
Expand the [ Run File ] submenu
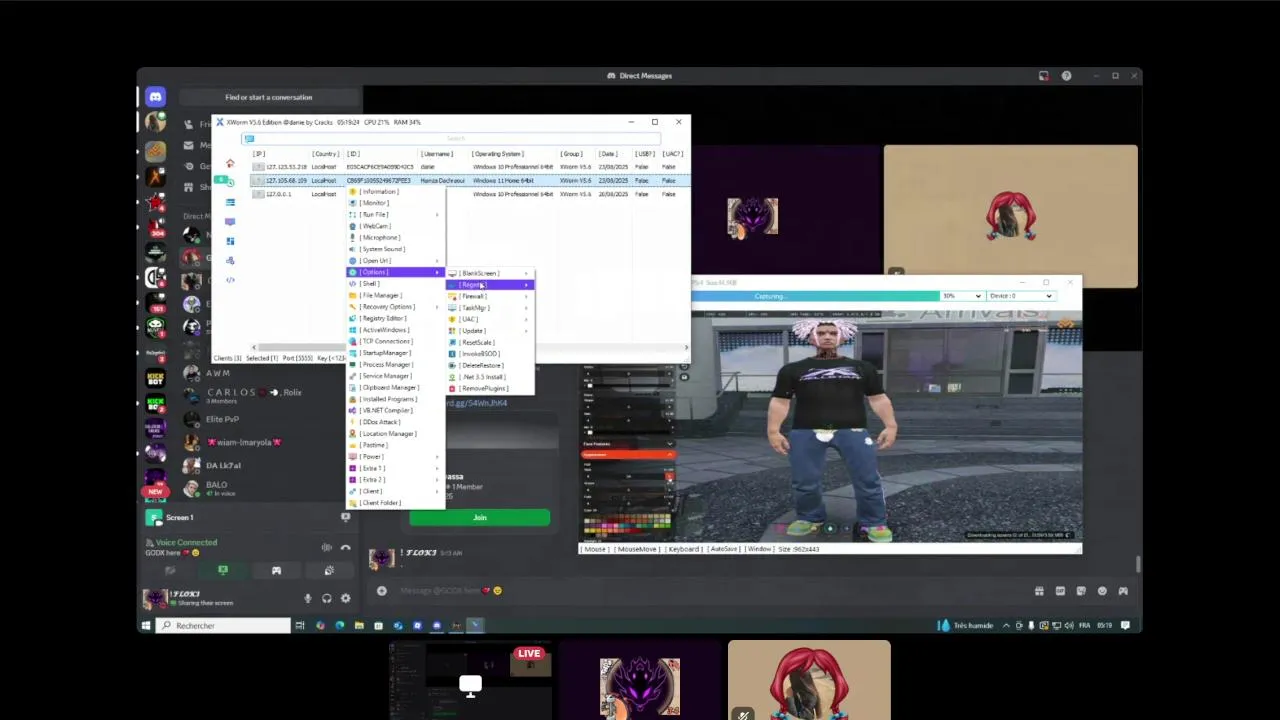[x=396, y=215]
